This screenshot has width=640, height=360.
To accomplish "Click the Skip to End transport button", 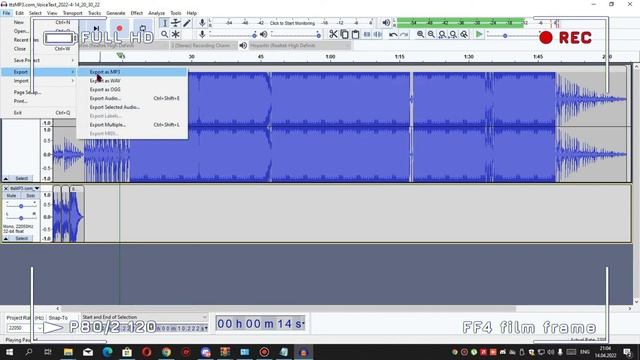I will coord(96,28).
